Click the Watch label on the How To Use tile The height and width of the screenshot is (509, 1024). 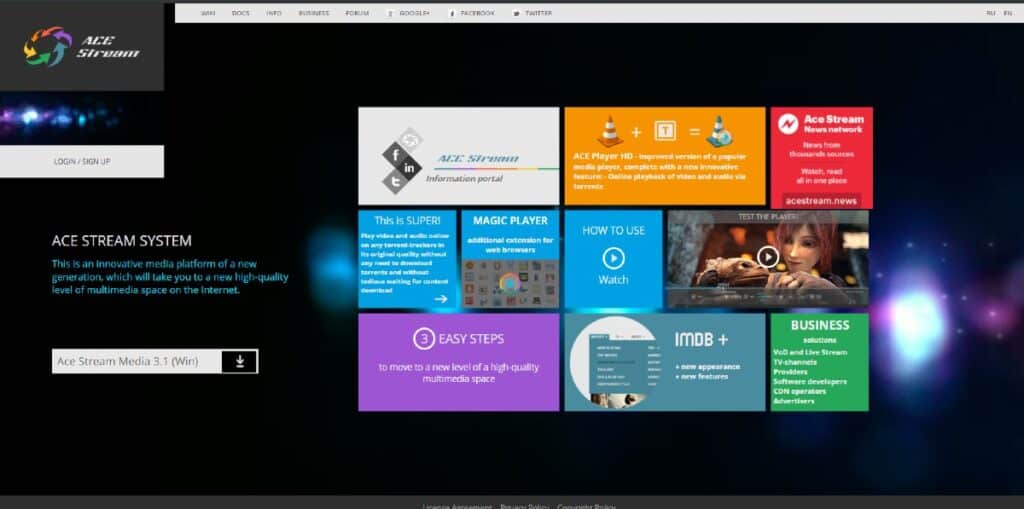[x=613, y=280]
